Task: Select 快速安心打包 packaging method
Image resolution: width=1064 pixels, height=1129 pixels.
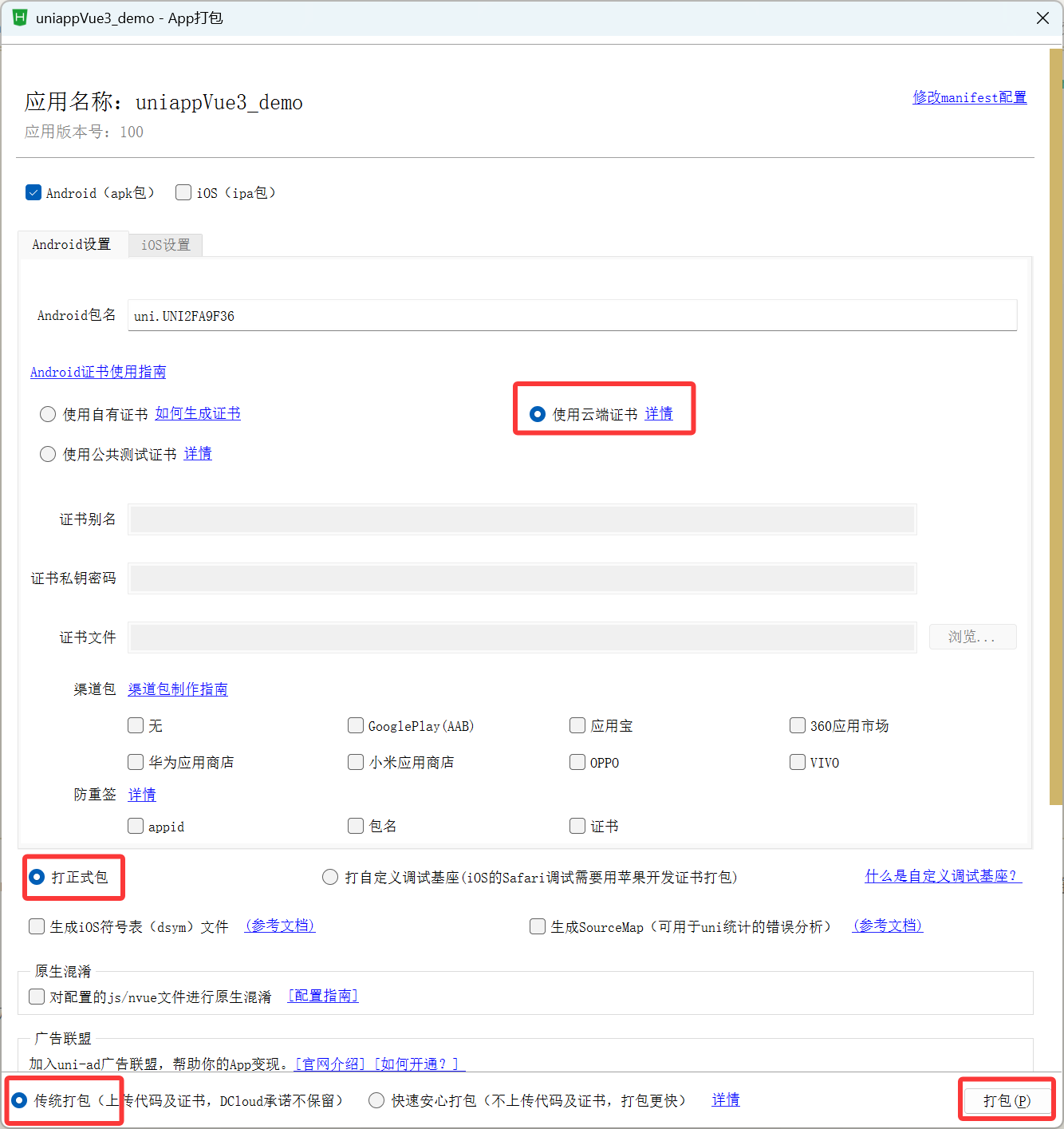Action: tap(376, 1099)
